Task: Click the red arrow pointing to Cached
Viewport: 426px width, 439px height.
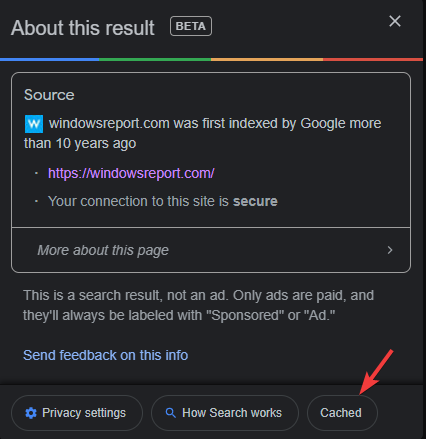Action: (377, 372)
